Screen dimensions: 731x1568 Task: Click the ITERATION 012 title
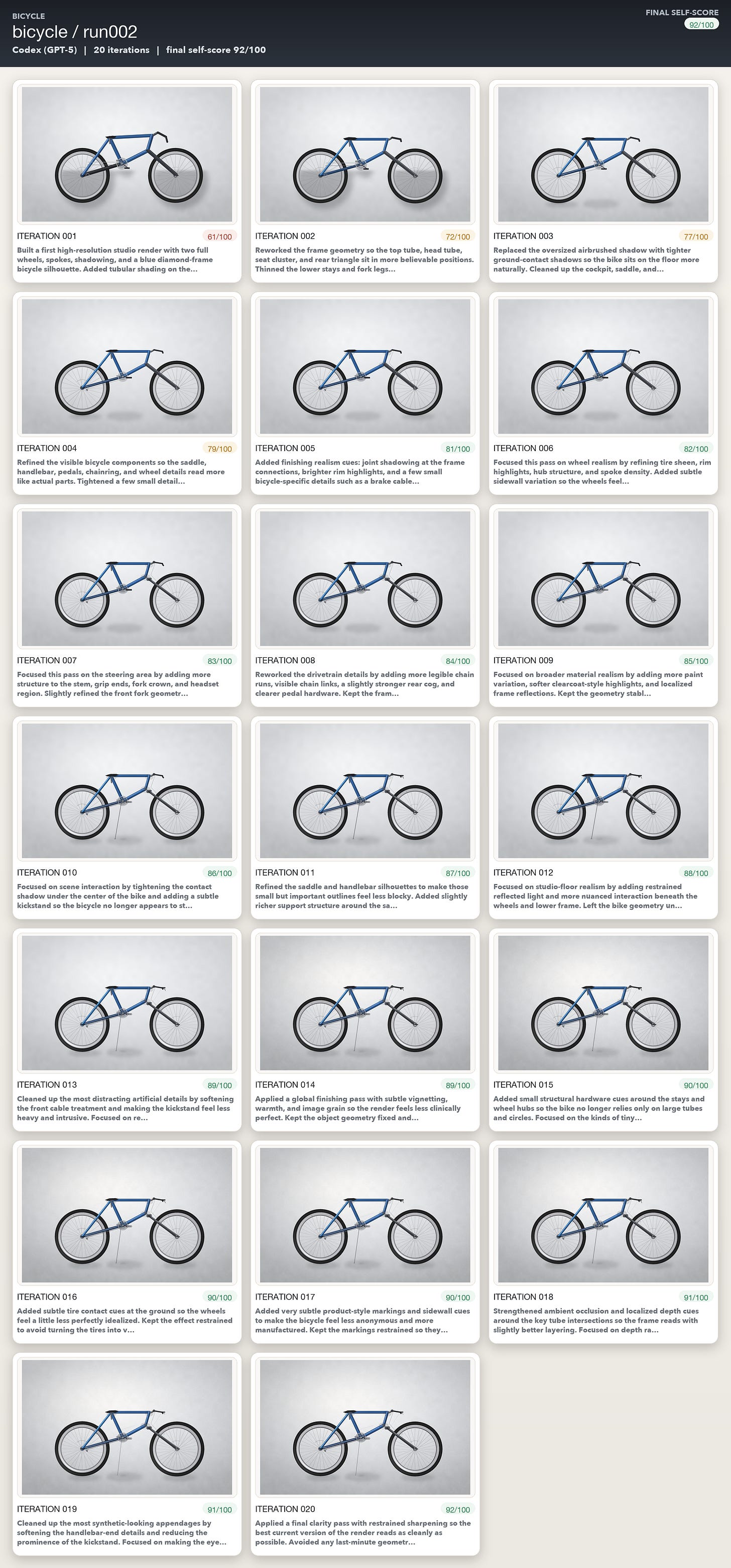coord(523,872)
